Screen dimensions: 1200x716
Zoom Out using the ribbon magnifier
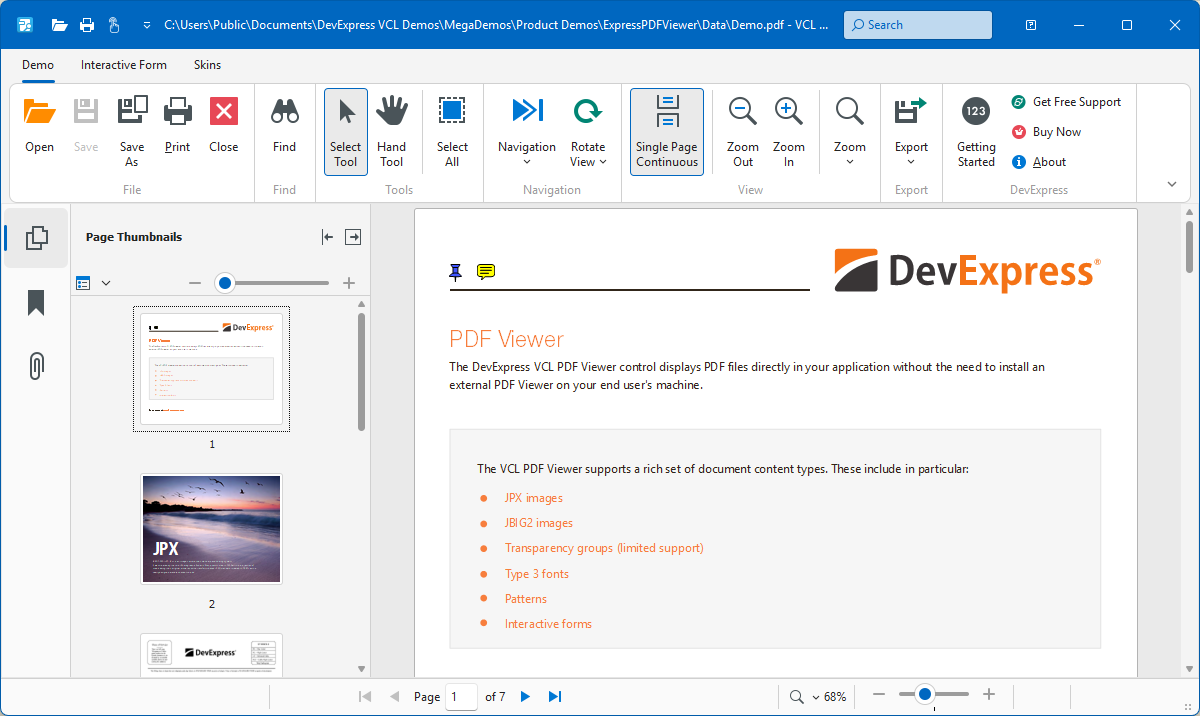tap(743, 130)
